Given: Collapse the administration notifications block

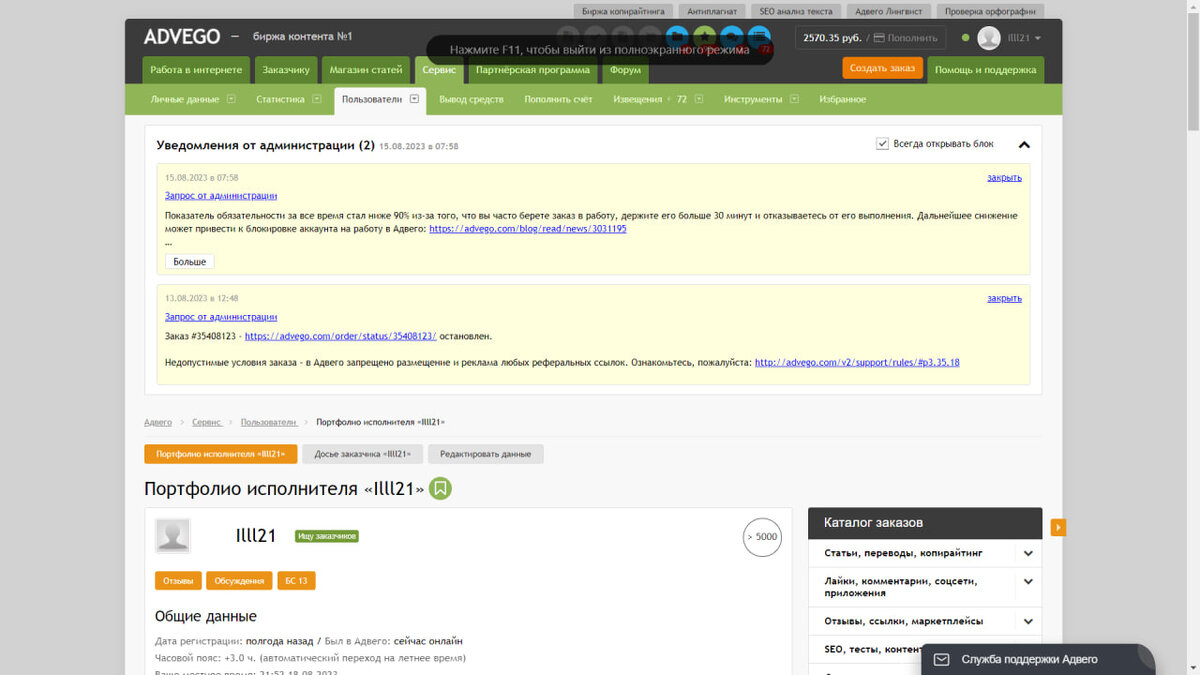Looking at the screenshot, I should click(x=1024, y=144).
